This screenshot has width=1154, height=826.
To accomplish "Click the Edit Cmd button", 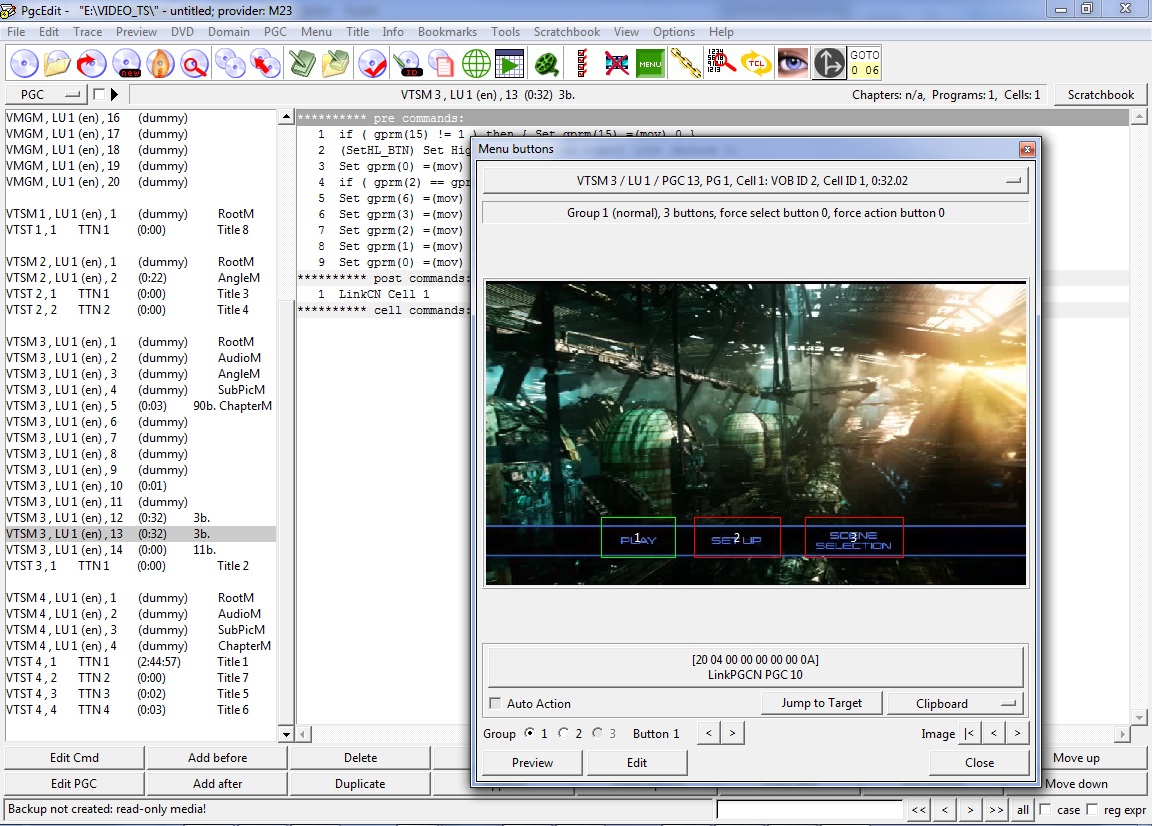I will point(74,758).
